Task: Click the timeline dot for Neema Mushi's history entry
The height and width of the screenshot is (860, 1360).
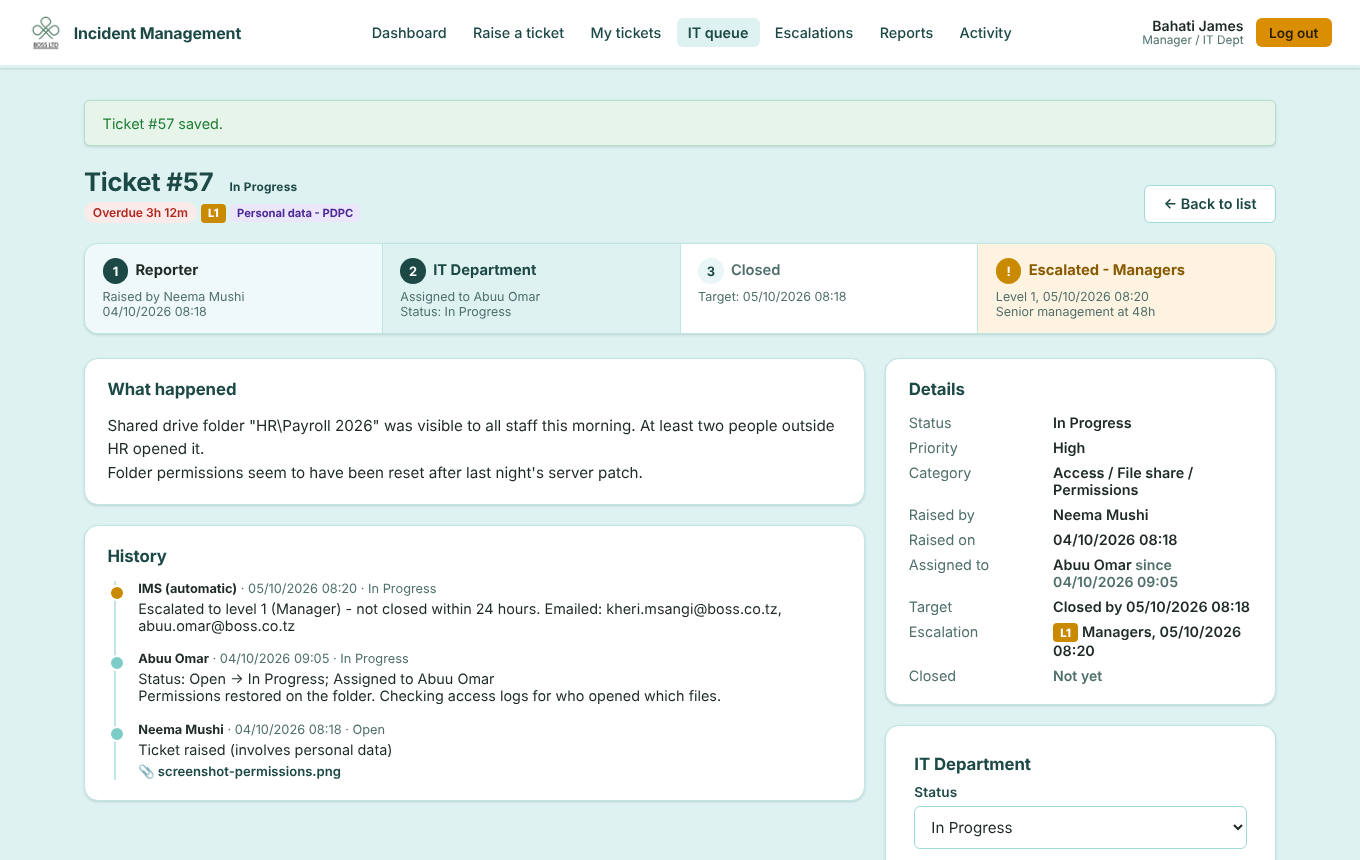Action: 117,734
